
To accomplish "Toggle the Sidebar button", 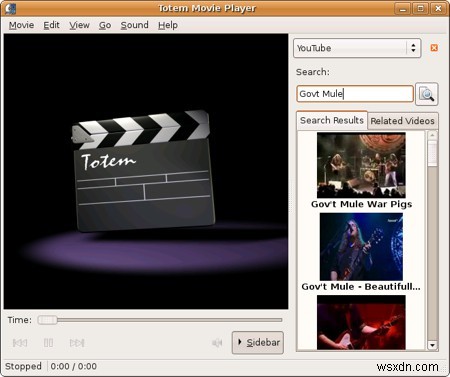I will [x=258, y=342].
